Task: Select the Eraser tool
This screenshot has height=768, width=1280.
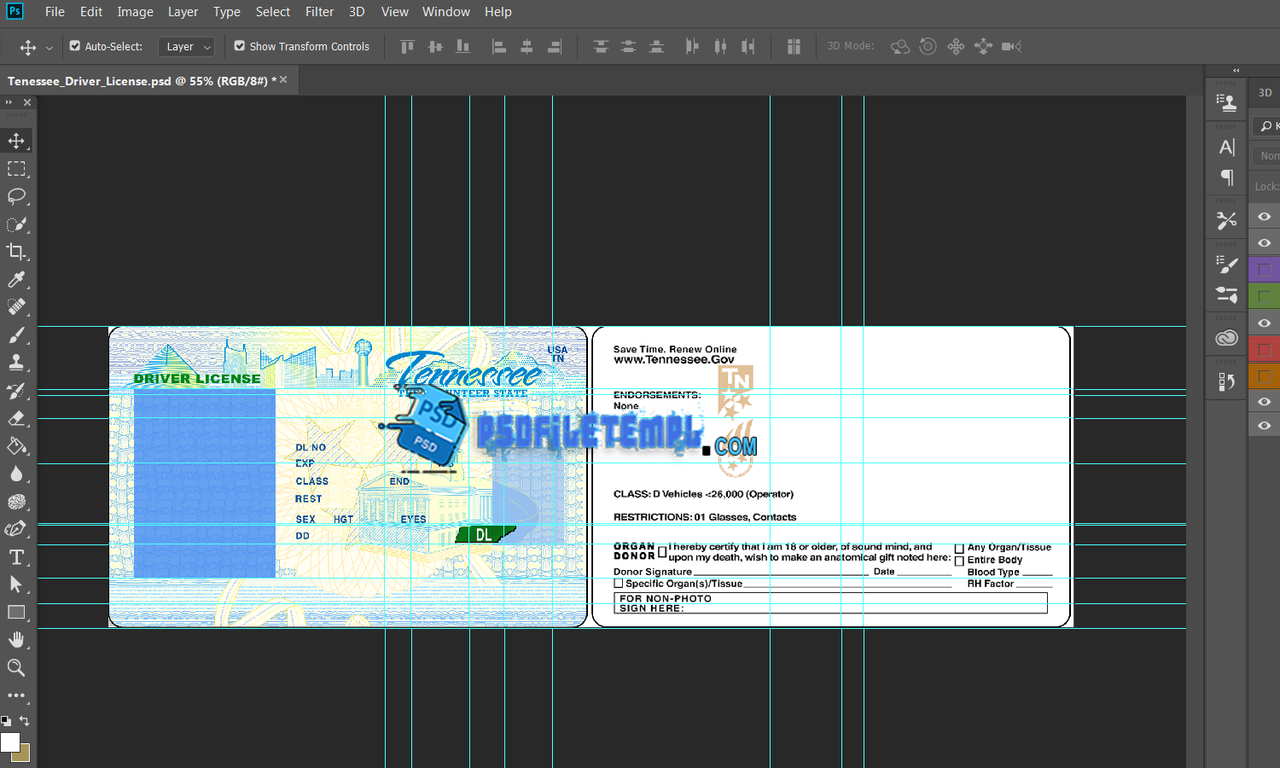Action: click(17, 418)
